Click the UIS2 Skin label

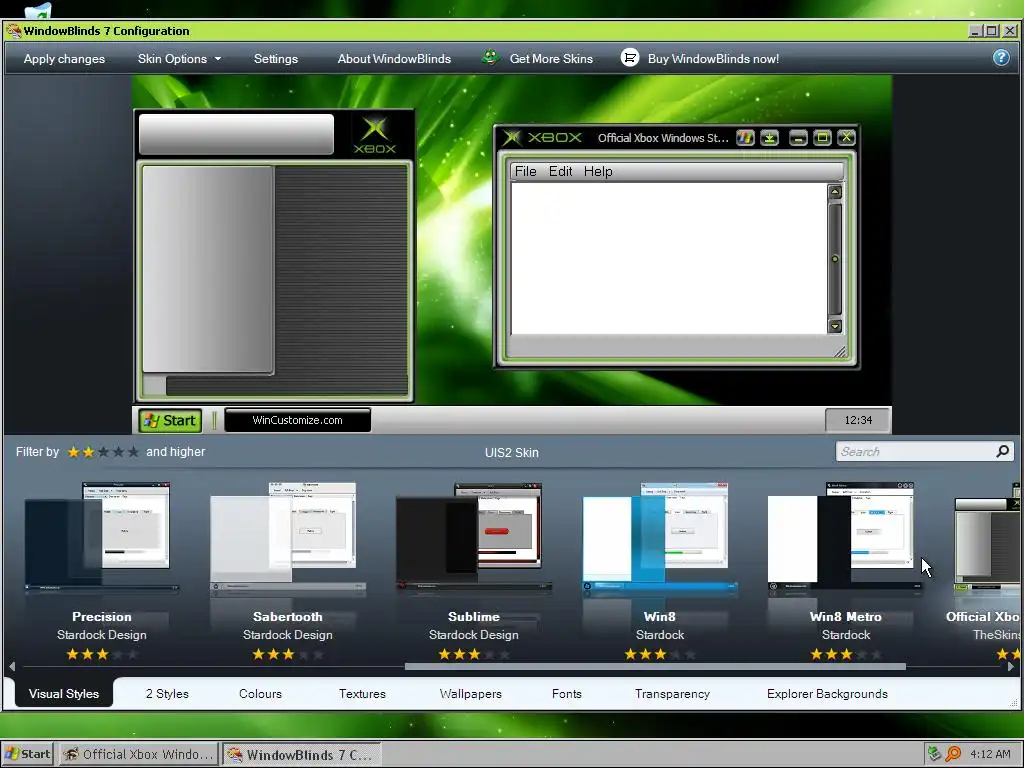coord(511,453)
